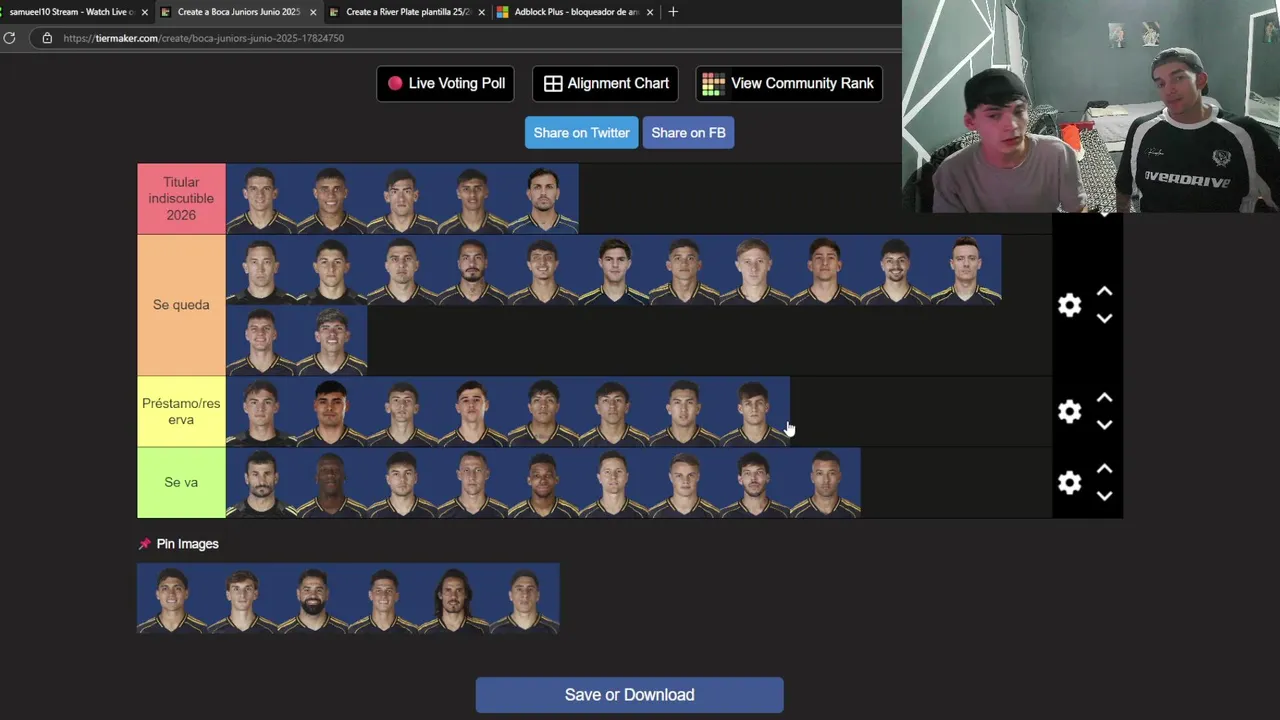Select the second player in the Préstamo/reserva row

[x=332, y=411]
